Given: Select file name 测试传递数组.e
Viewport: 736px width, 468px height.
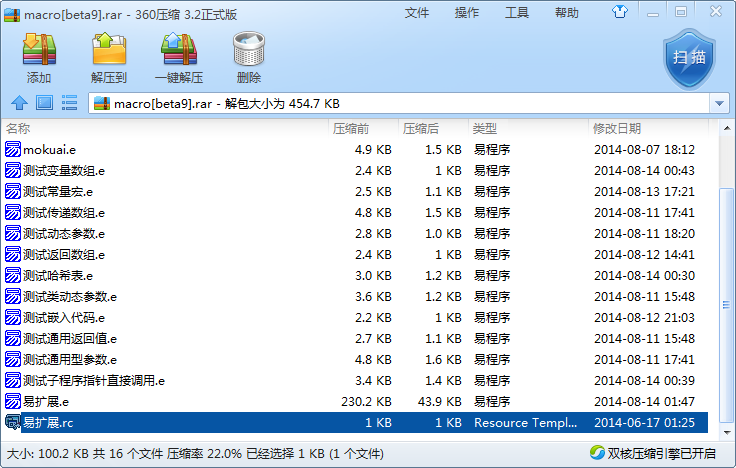Looking at the screenshot, I should (x=64, y=213).
